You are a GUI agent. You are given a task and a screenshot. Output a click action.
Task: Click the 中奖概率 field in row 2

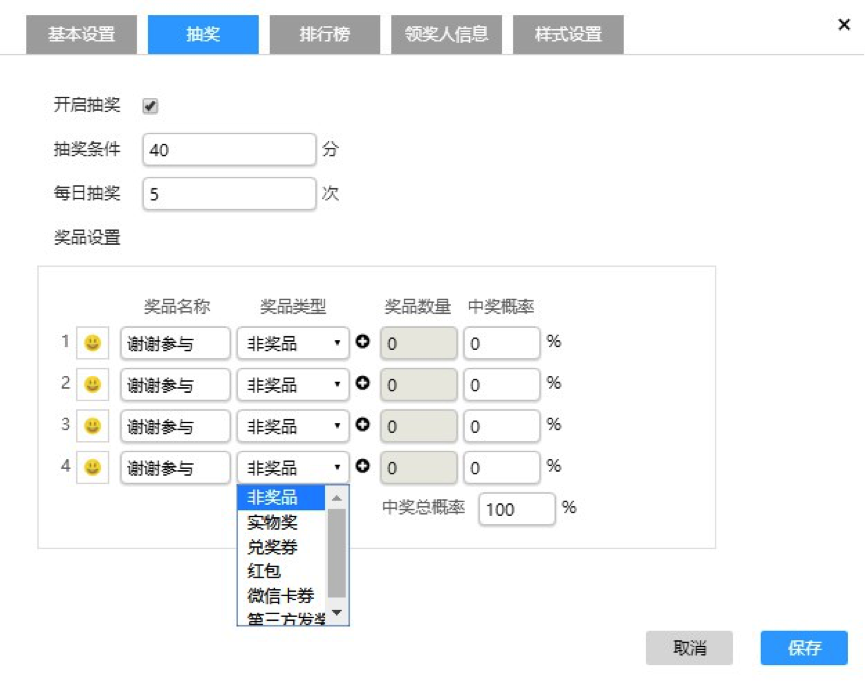[x=501, y=385]
